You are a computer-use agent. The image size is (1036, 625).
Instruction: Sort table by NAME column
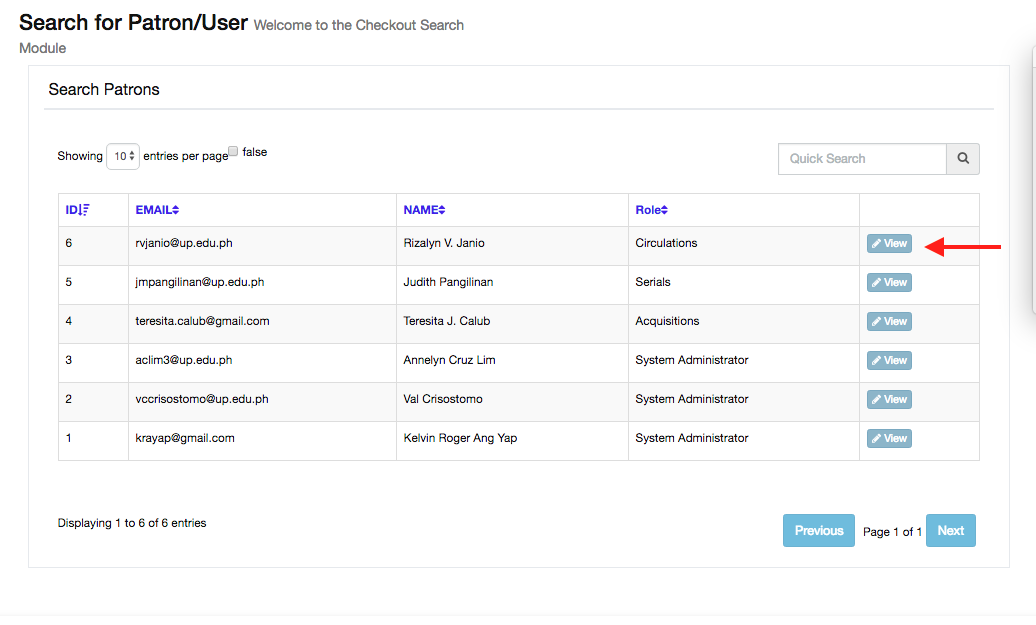click(x=424, y=210)
